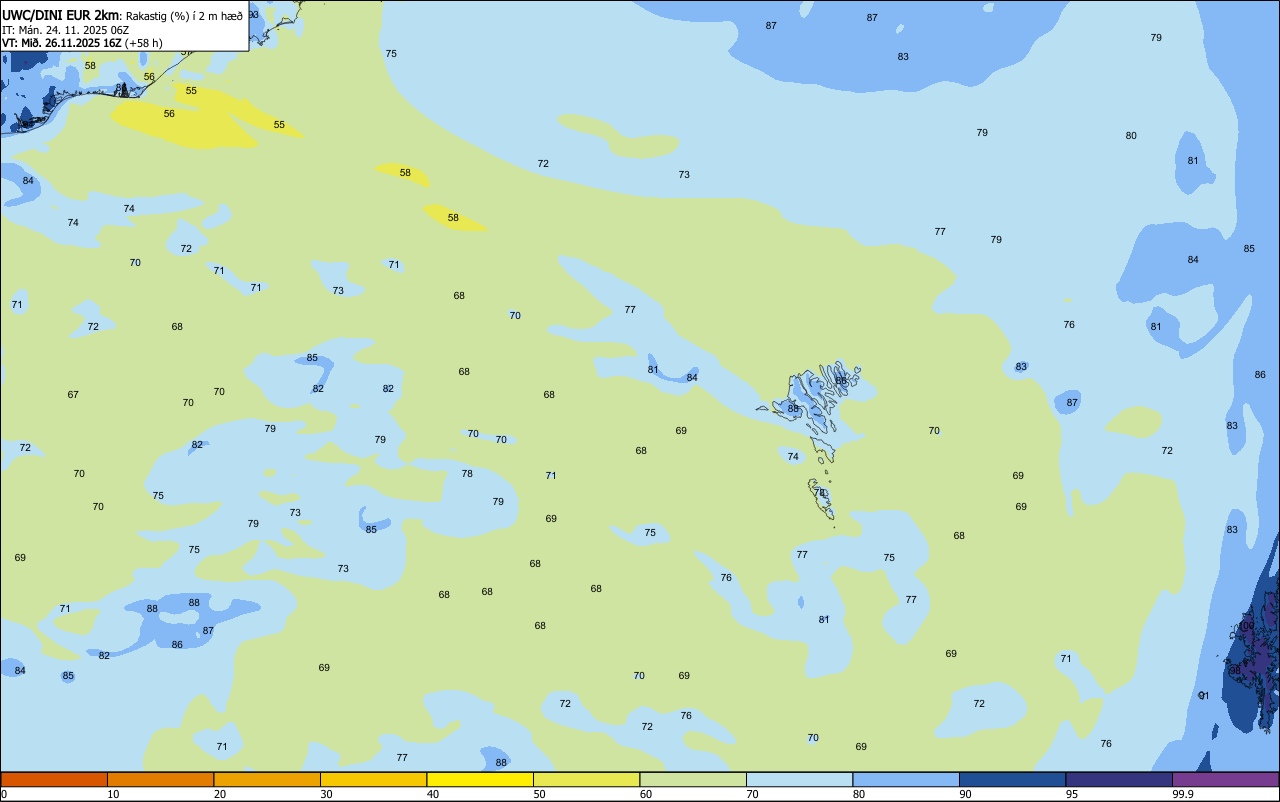Click the '(+58 h)' forecast offset text
1280x802 pixels.
[144, 43]
